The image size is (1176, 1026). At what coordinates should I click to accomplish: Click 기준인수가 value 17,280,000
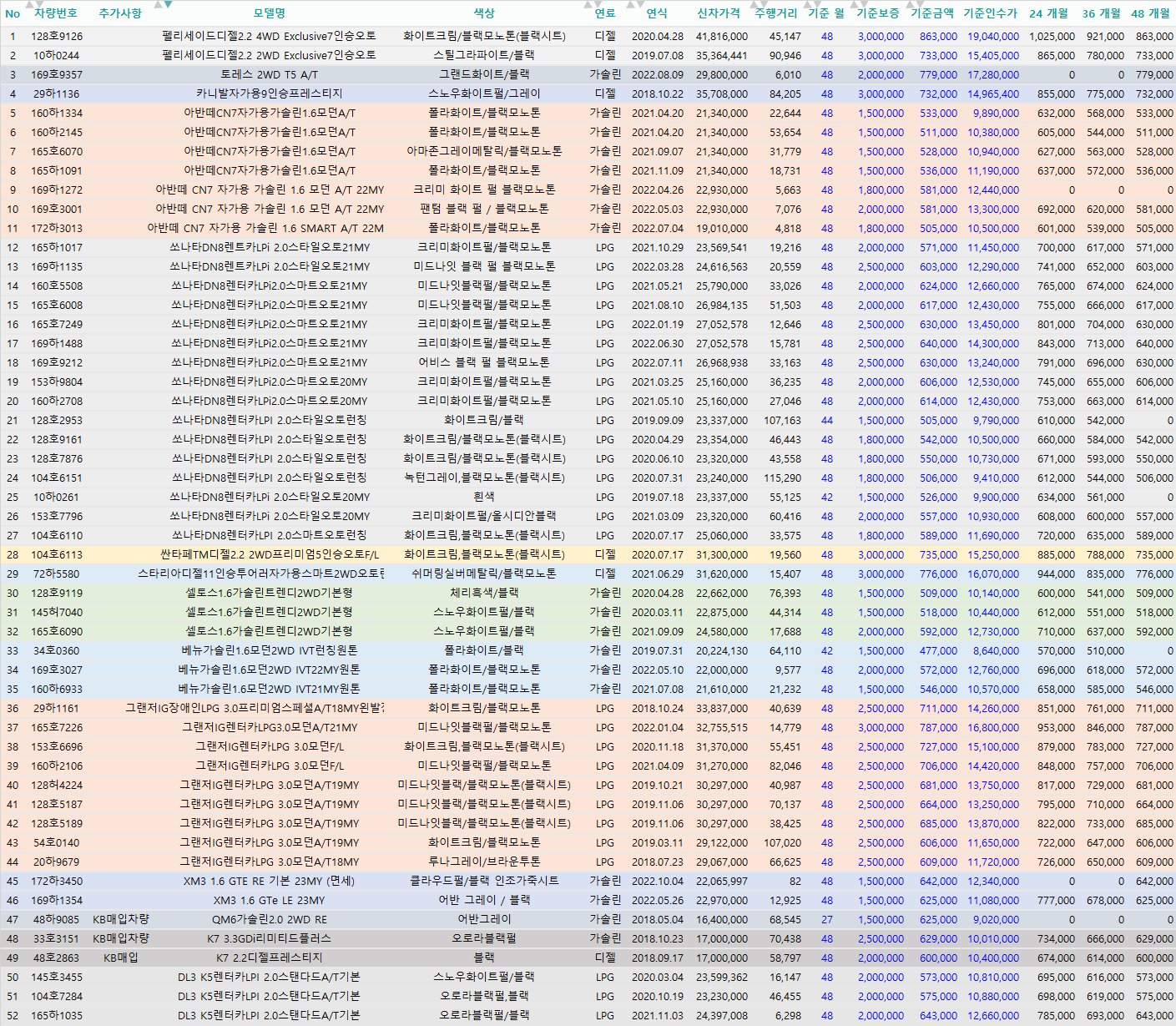click(993, 75)
